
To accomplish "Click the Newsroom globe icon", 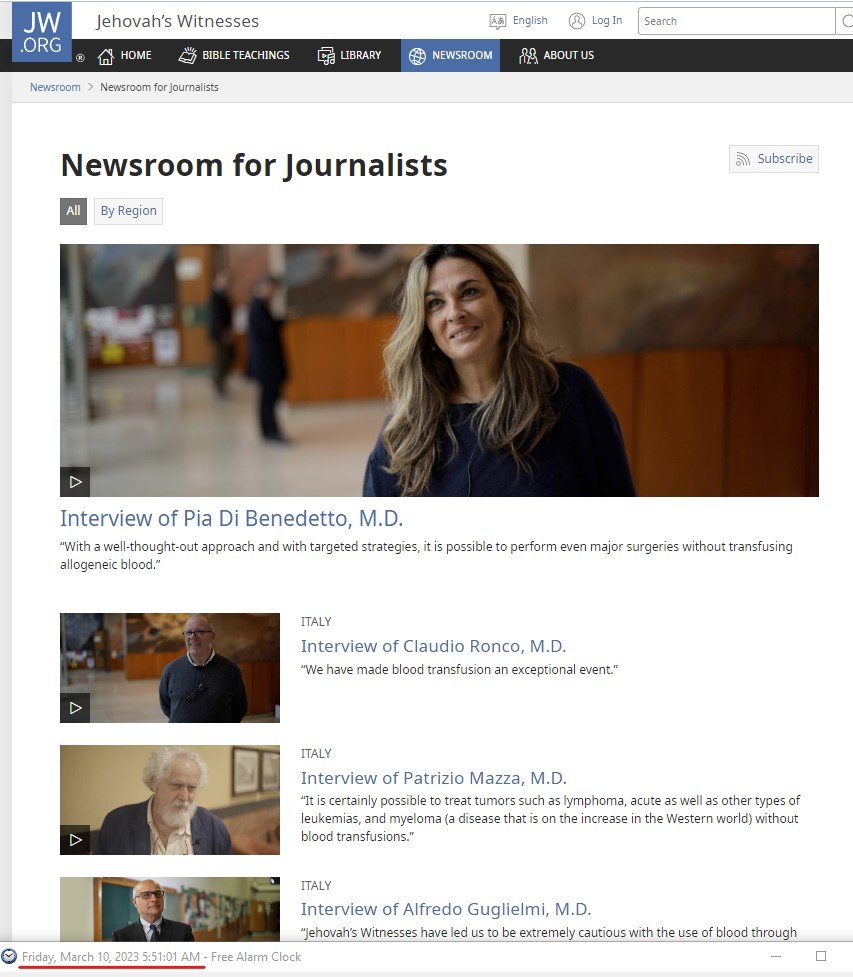I will click(417, 56).
